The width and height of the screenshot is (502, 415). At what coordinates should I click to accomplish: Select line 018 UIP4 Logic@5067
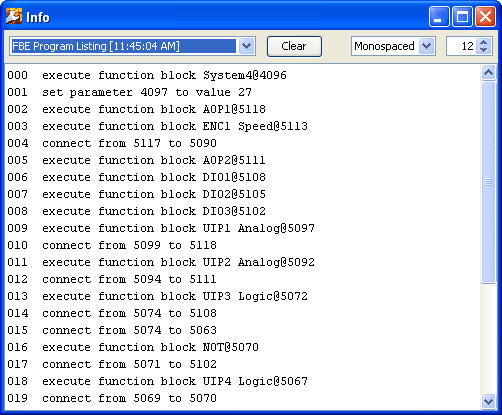tap(157, 381)
